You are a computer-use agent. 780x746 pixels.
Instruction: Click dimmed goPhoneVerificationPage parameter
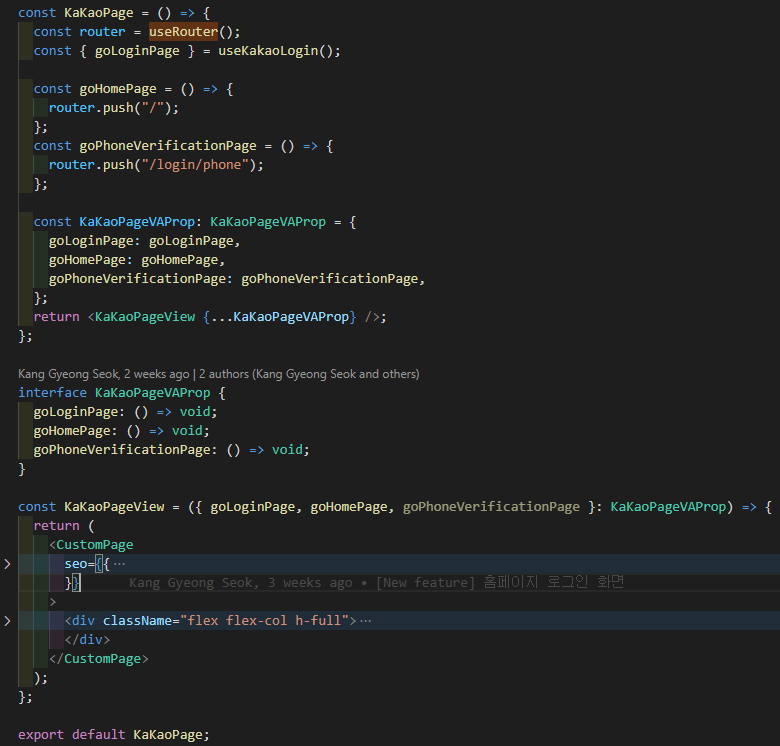point(491,507)
